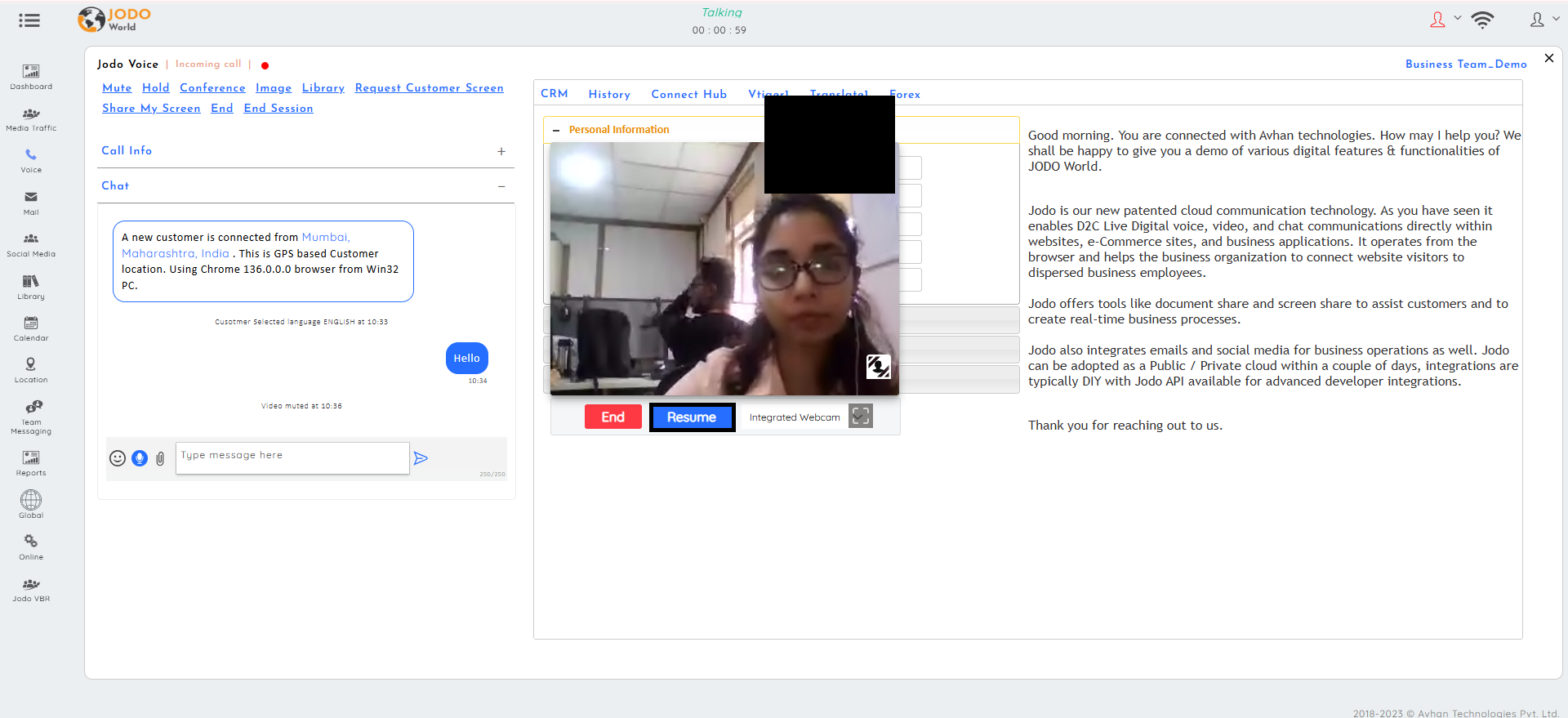
Task: Click the Hold link
Action: [x=155, y=88]
